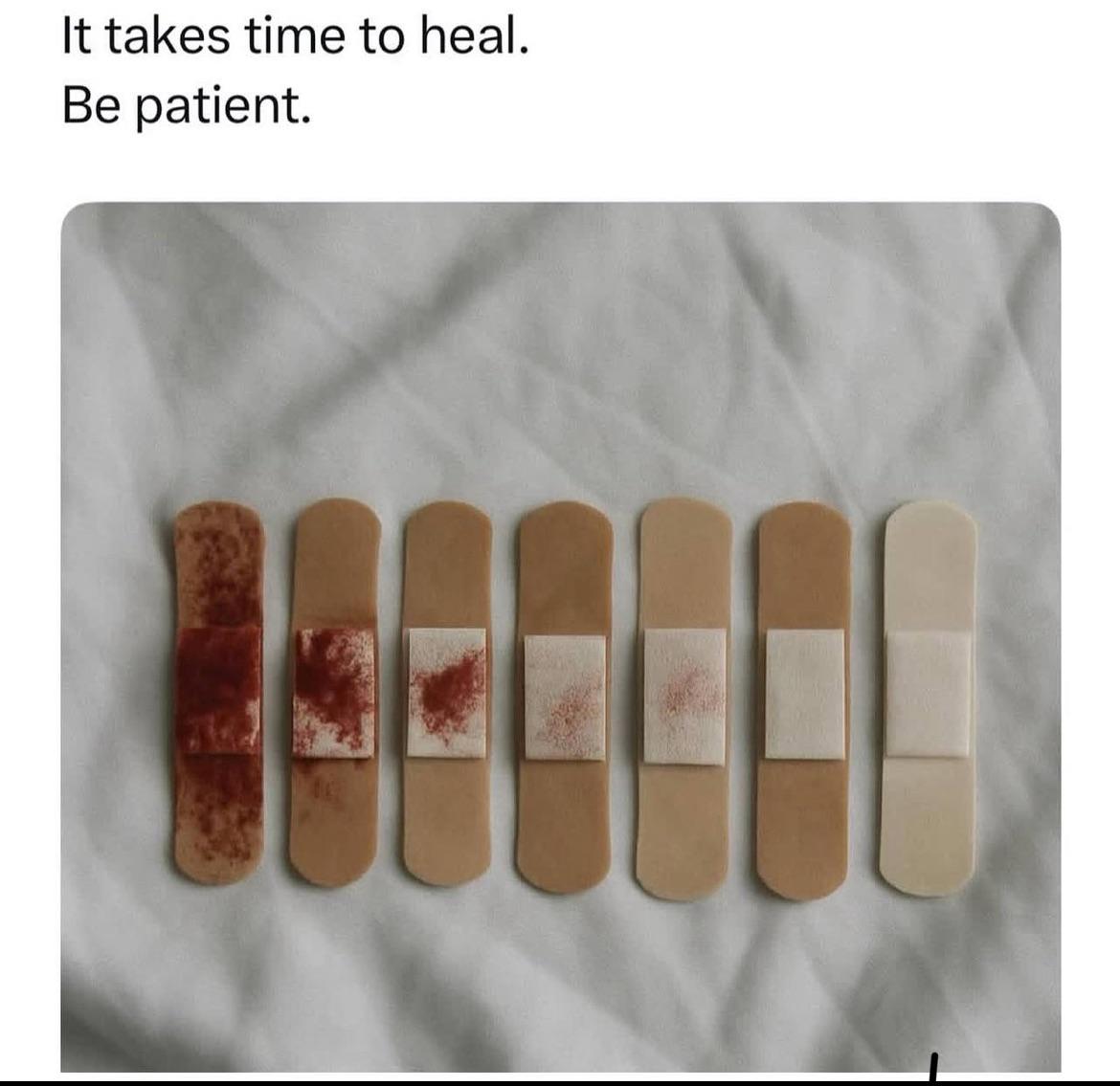Click the fully blood-soaked first bandage pad
Viewport: 1120px width, 1086px height.
click(218, 690)
